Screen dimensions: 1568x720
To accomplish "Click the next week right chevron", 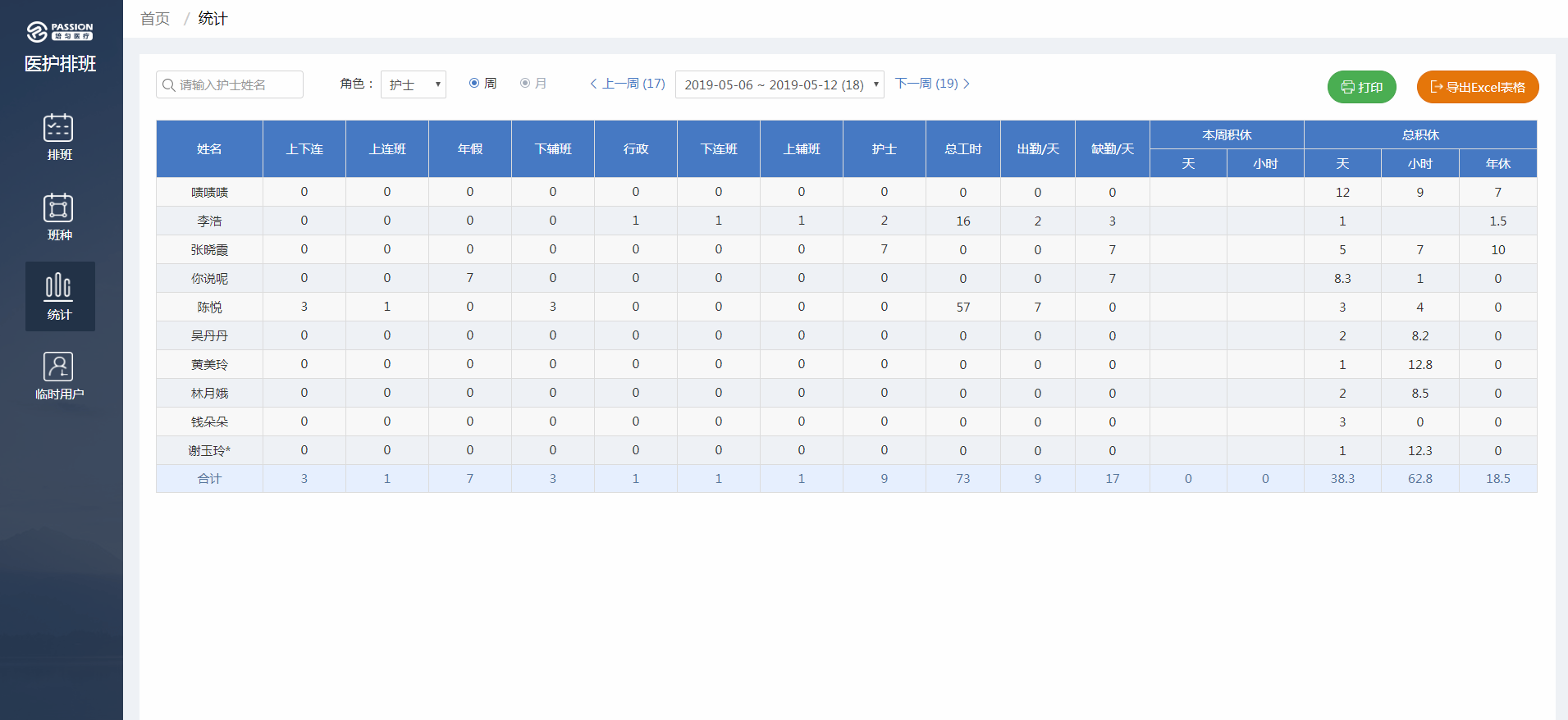I will 967,84.
